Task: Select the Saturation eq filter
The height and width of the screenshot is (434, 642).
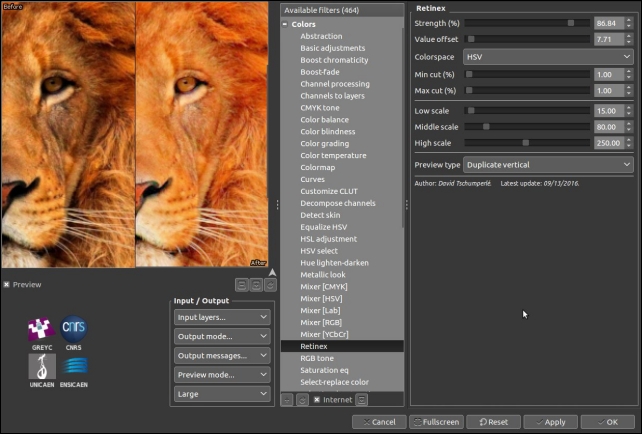Action: pos(324,370)
